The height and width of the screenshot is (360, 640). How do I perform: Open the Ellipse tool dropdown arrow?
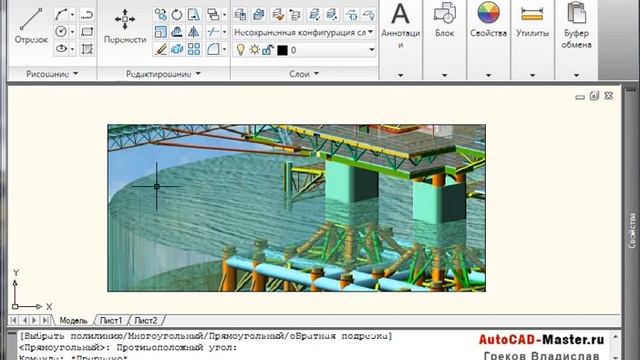click(x=72, y=49)
